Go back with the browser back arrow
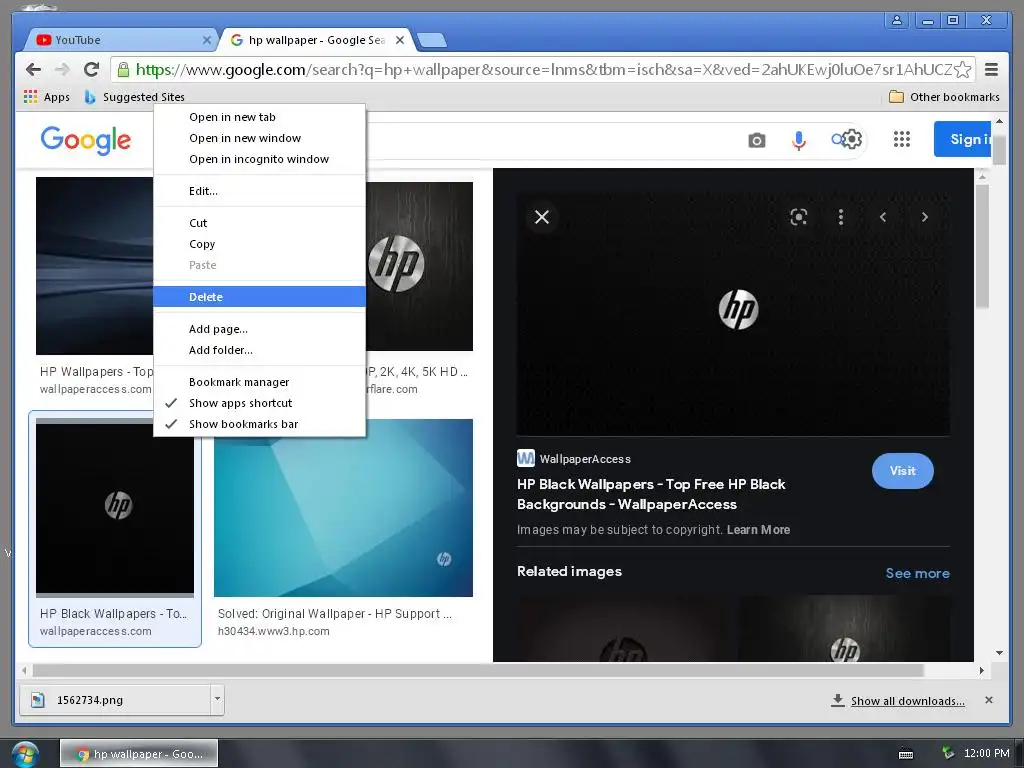The image size is (1024, 768). [x=33, y=69]
